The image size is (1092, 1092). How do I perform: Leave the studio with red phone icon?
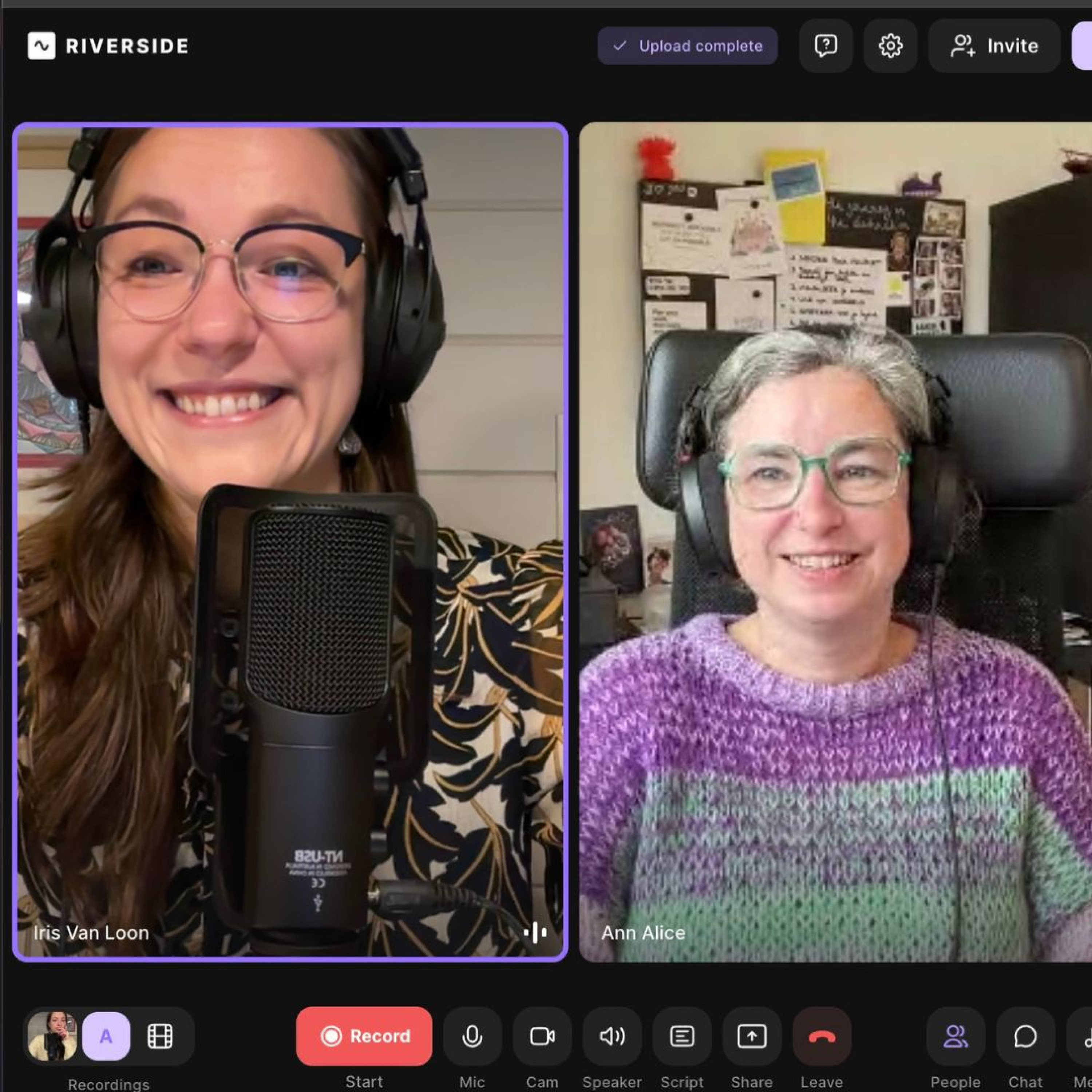(x=822, y=1036)
